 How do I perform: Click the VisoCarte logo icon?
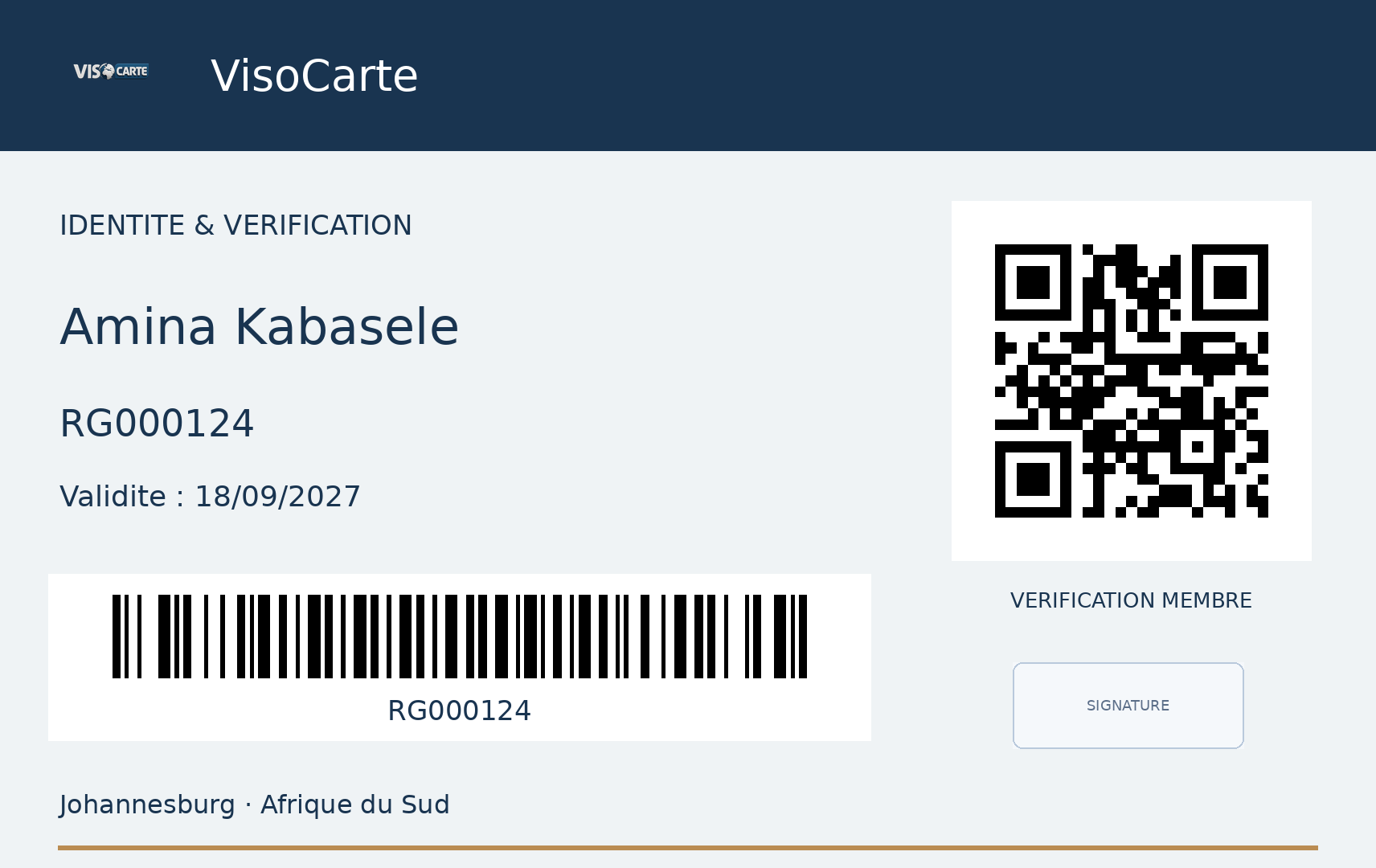tap(111, 72)
